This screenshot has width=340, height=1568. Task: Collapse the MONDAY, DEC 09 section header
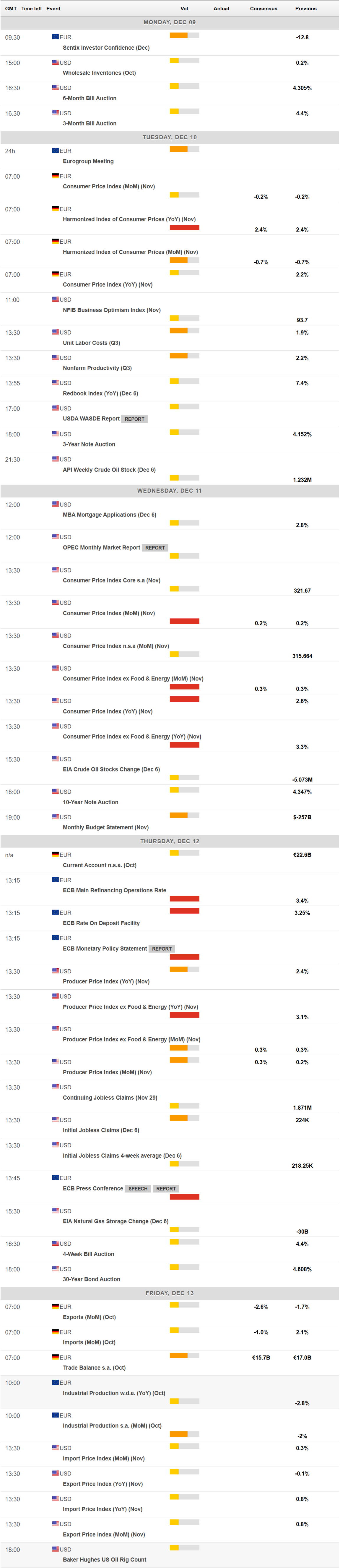(x=170, y=22)
